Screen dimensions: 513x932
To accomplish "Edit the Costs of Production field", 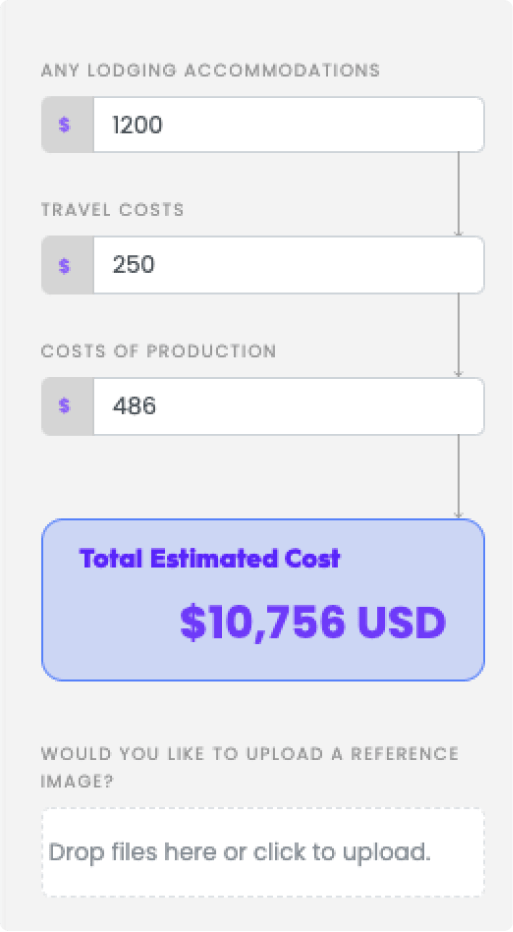I will [x=288, y=406].
